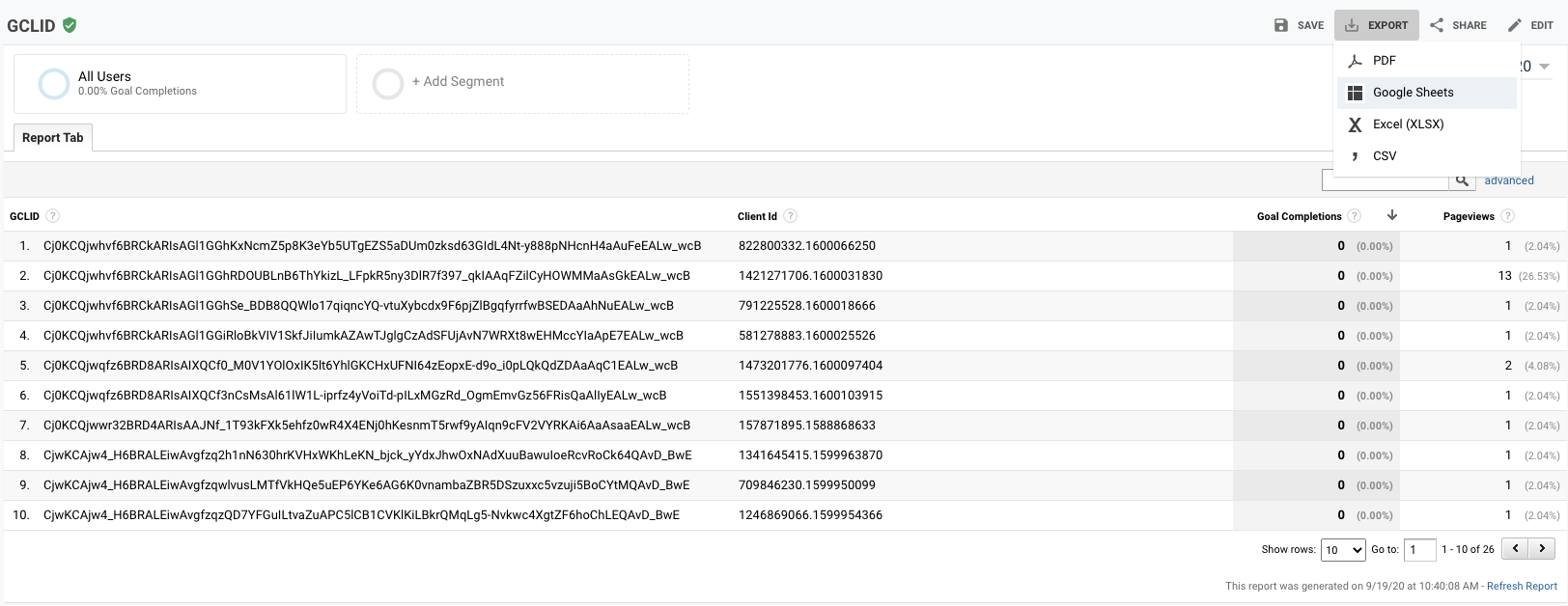Click help icon next to GCLID column
This screenshot has width=1568, height=606.
pyautogui.click(x=53, y=216)
